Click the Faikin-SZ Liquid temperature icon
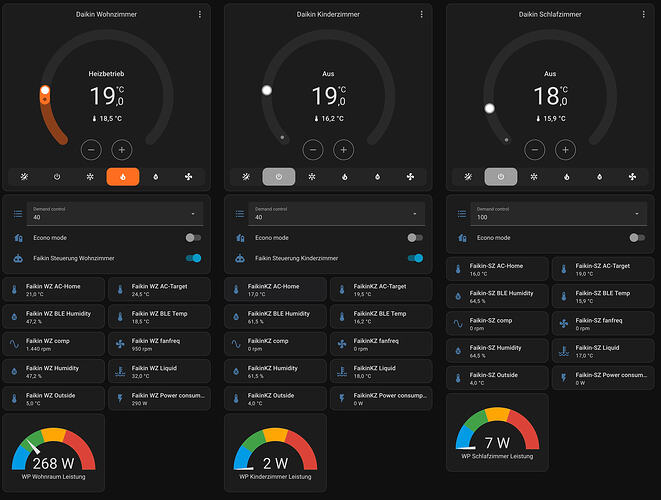Screen dimensions: 661x500 [x=564, y=351]
